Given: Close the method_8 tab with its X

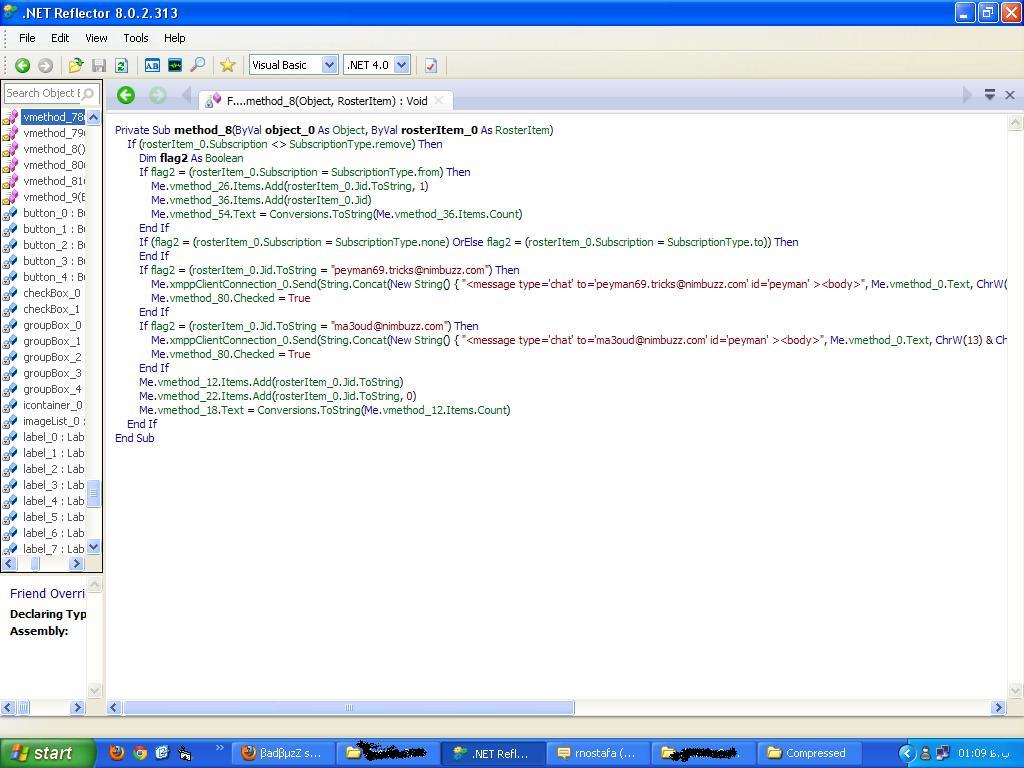Looking at the screenshot, I should click(439, 100).
